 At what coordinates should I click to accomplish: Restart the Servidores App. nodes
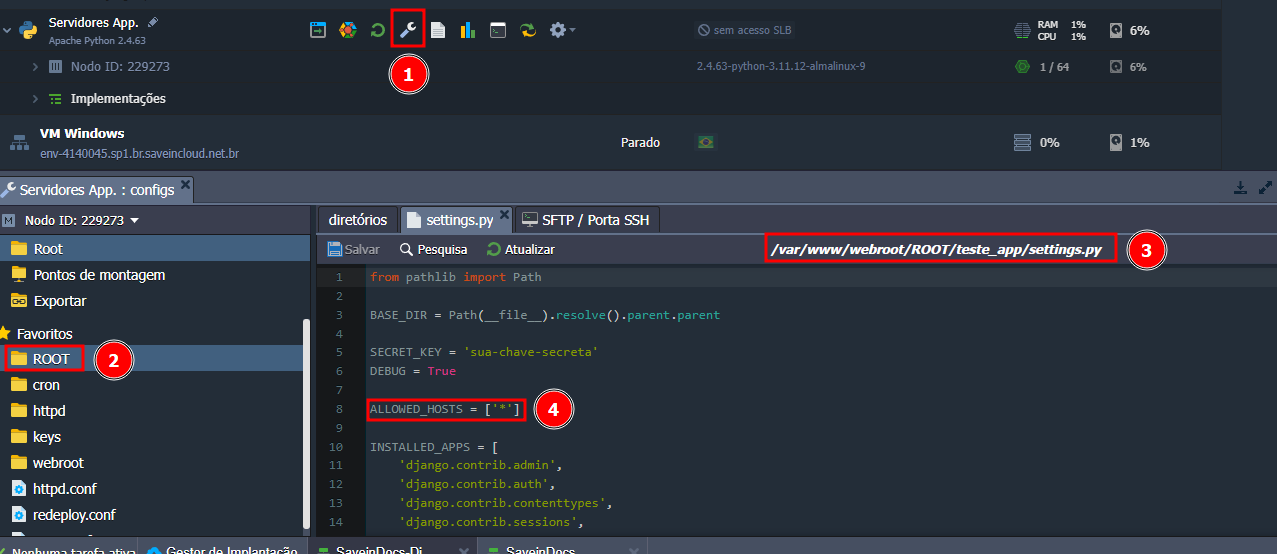(x=377, y=30)
